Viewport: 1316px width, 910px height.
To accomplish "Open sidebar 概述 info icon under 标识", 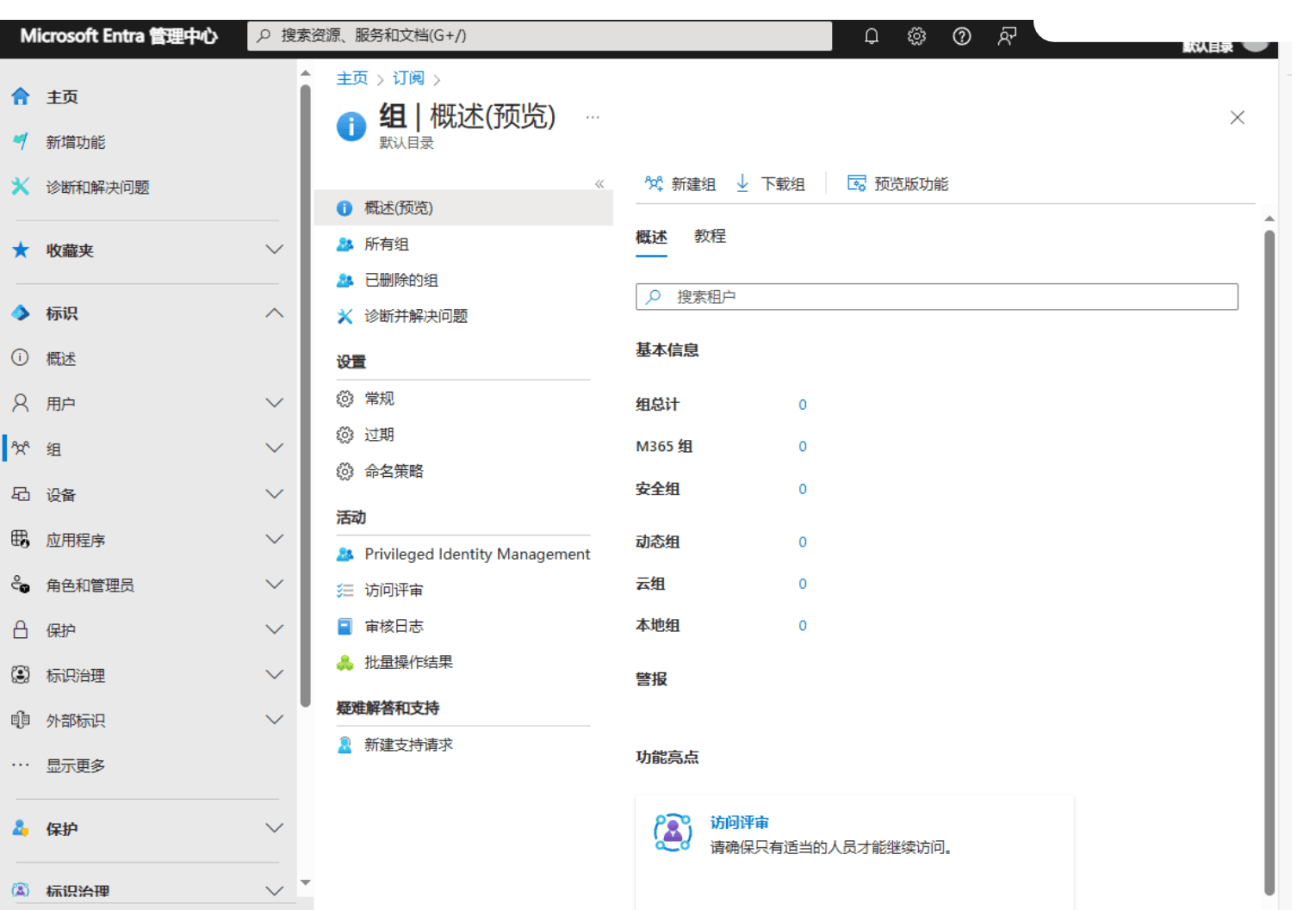I will [x=21, y=358].
